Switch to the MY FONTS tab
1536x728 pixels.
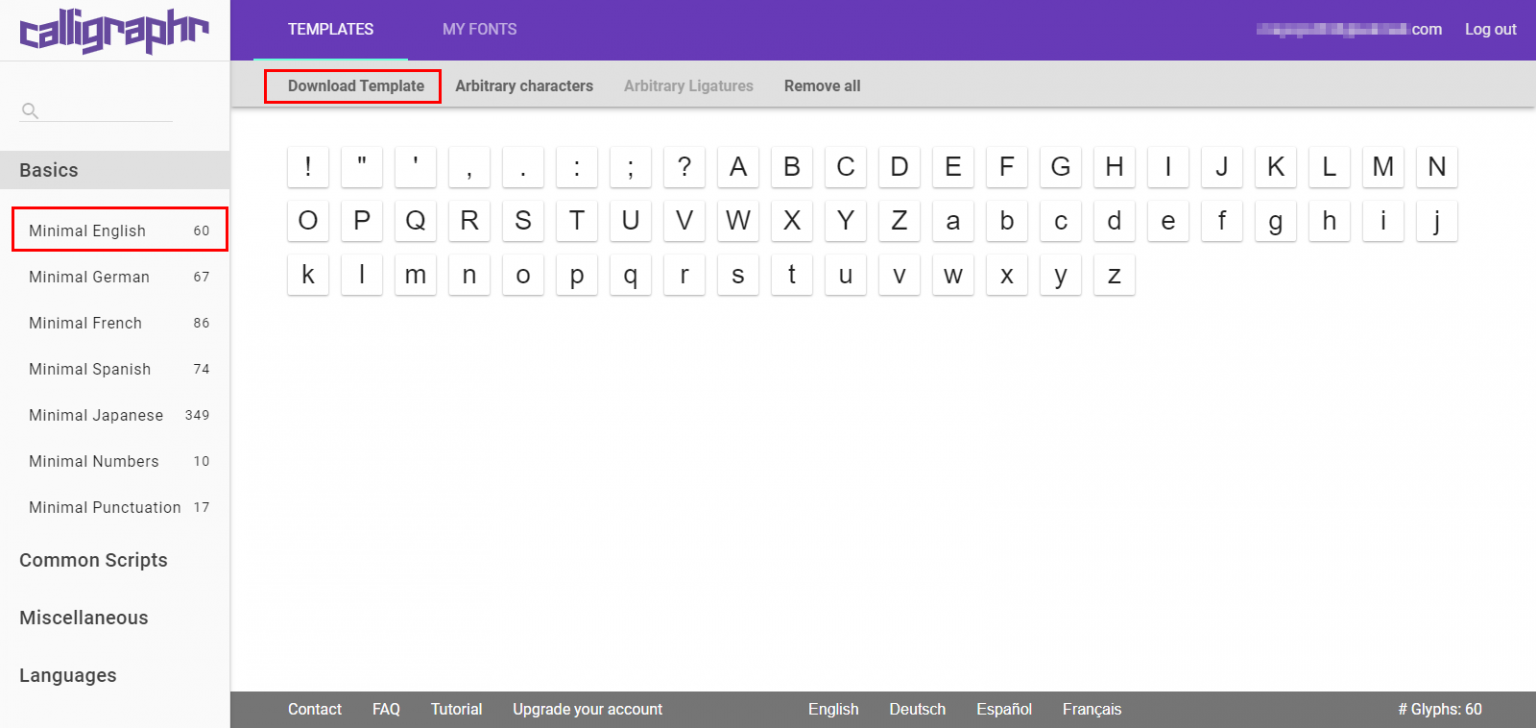point(479,29)
